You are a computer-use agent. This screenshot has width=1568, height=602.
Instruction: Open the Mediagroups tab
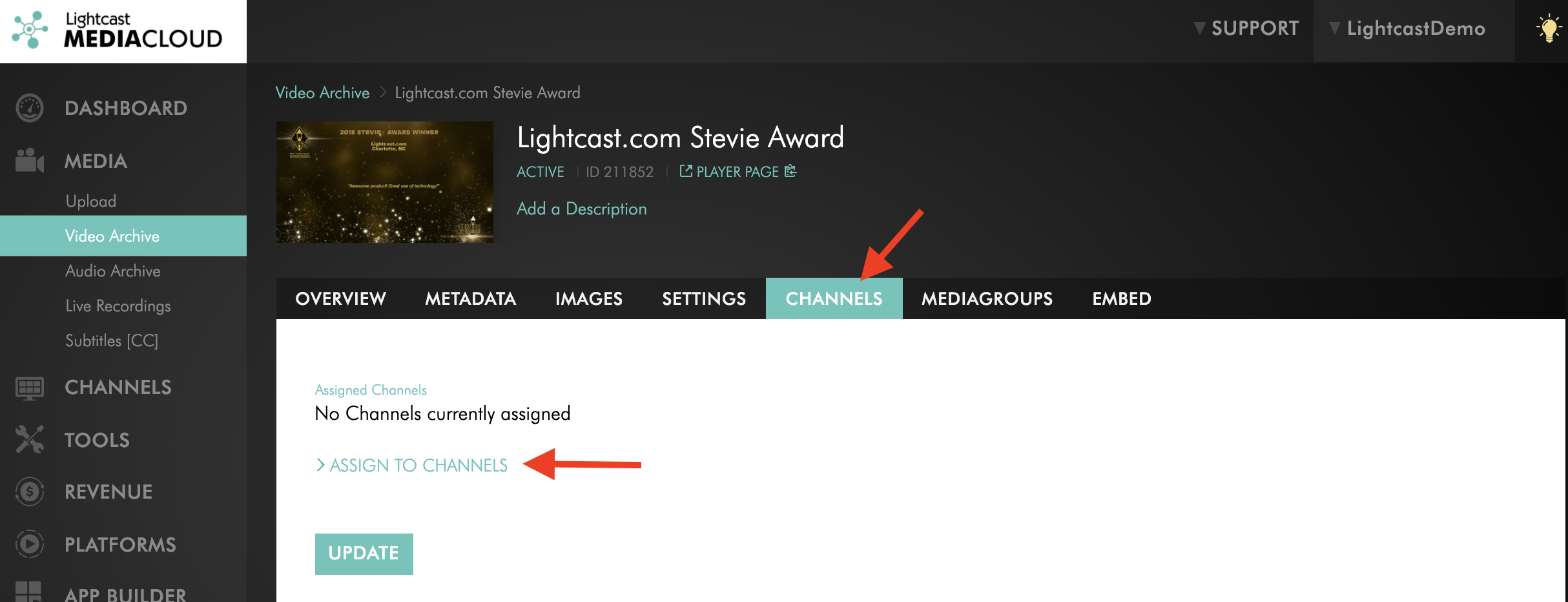[987, 298]
